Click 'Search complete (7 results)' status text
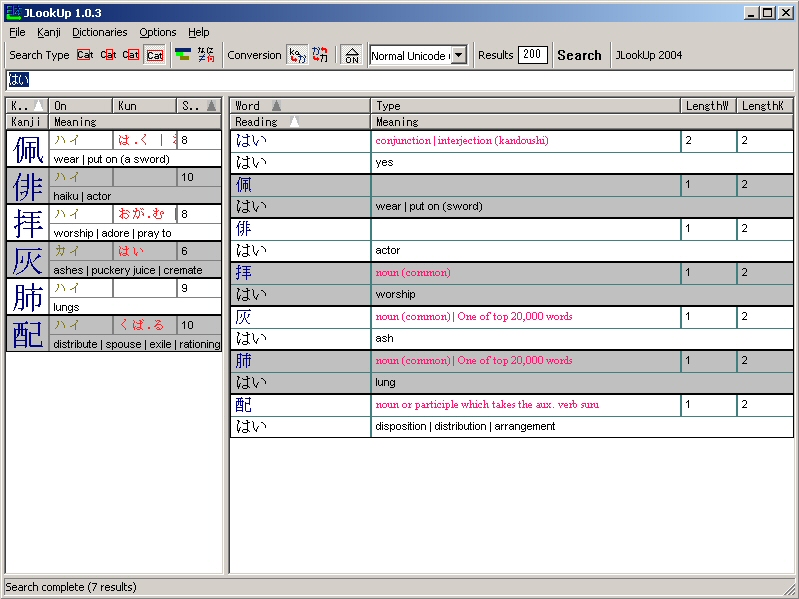 point(71,587)
